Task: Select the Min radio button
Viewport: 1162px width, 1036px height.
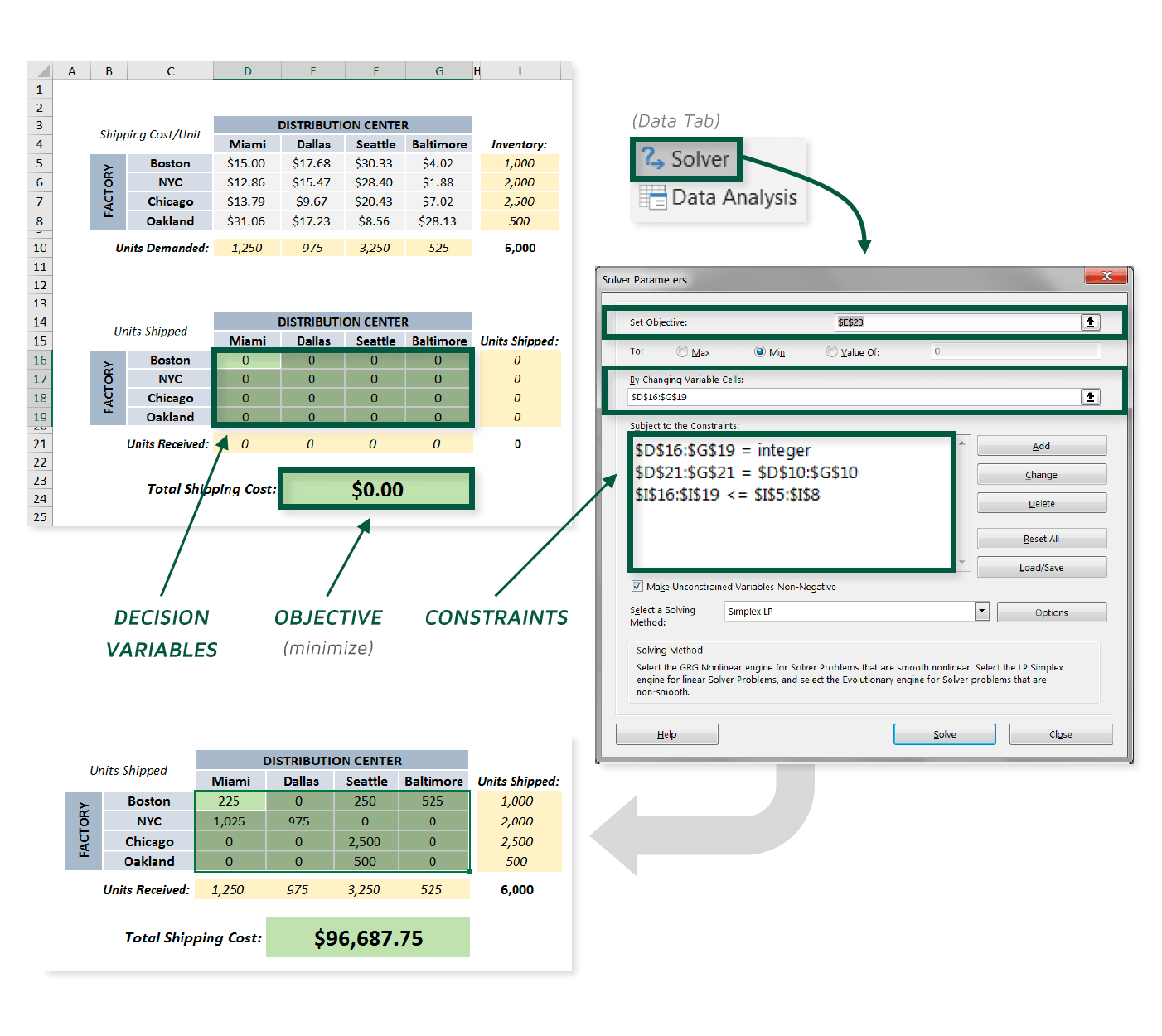Action: pyautogui.click(x=759, y=352)
